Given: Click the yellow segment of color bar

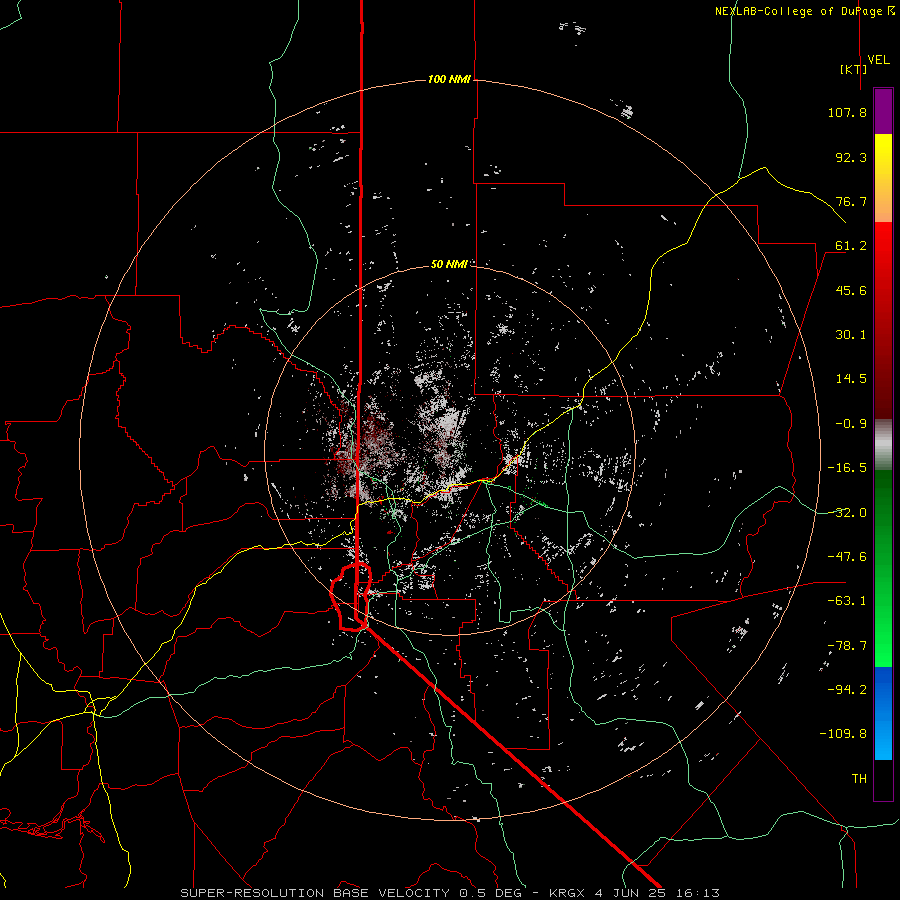Looking at the screenshot, I should pos(883,158).
